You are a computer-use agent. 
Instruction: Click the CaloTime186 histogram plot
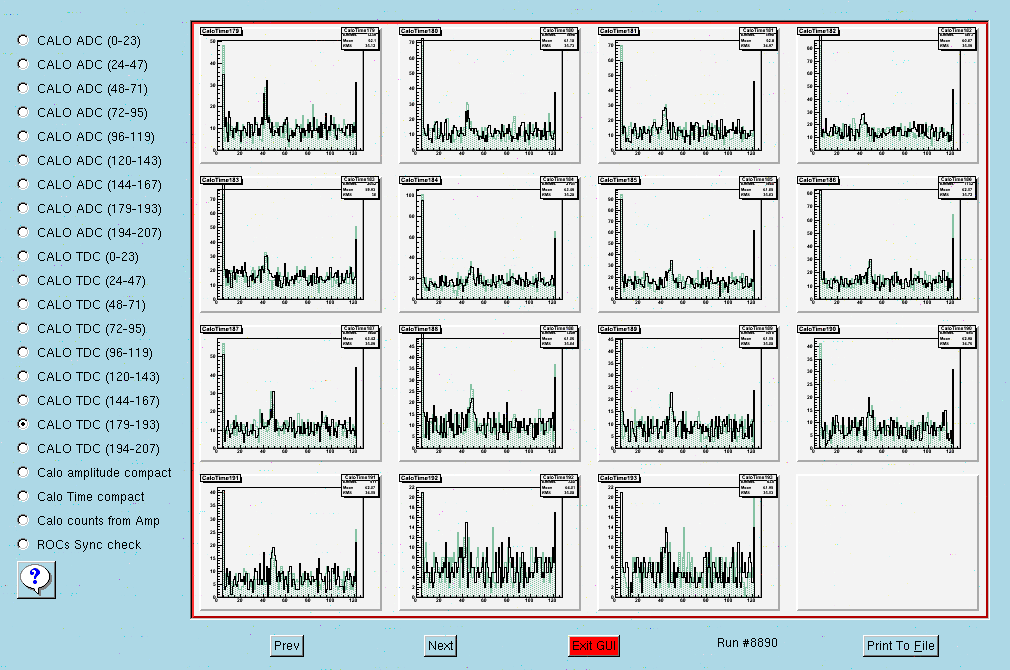887,244
